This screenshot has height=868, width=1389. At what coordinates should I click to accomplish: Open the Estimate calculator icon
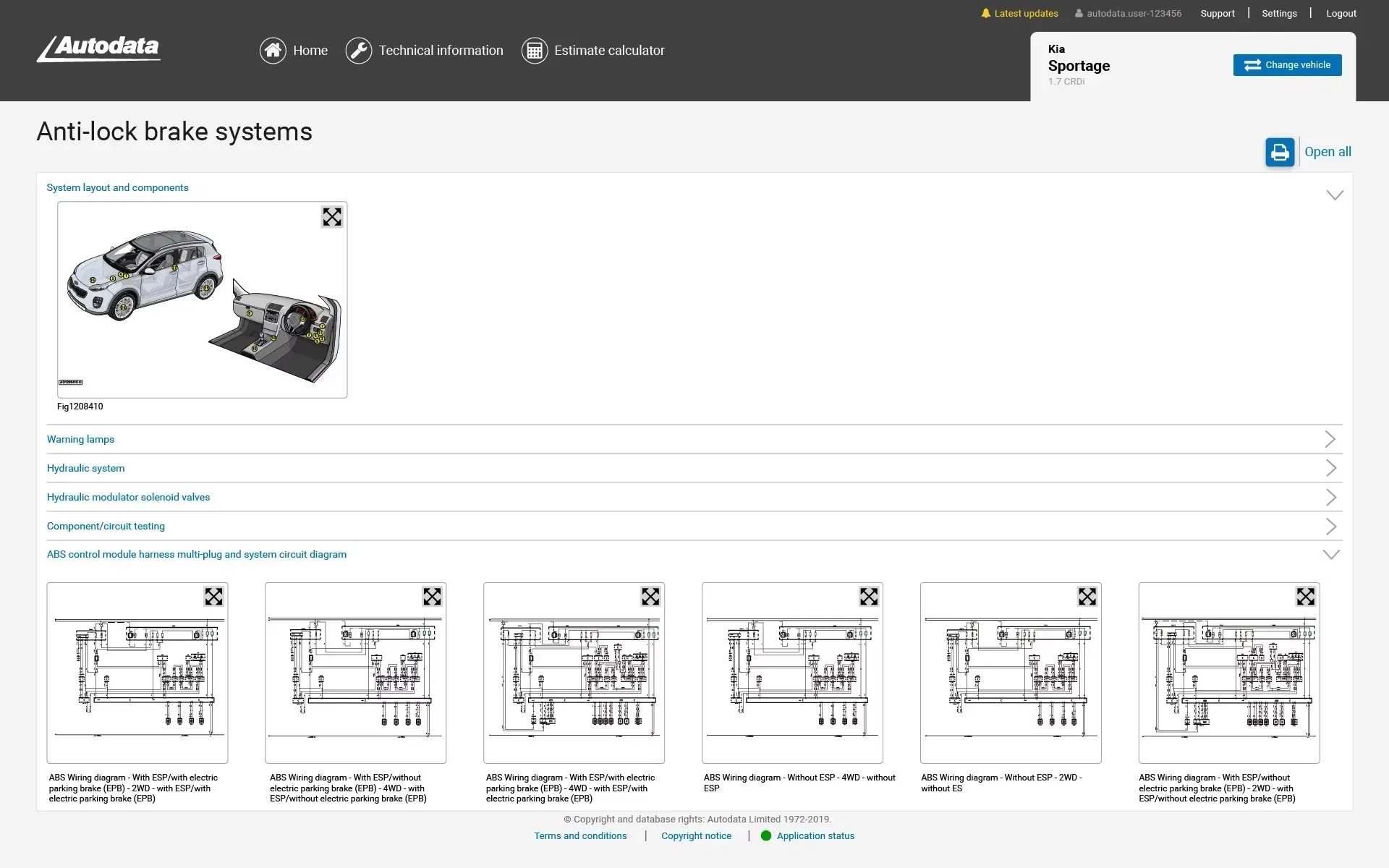pyautogui.click(x=534, y=51)
